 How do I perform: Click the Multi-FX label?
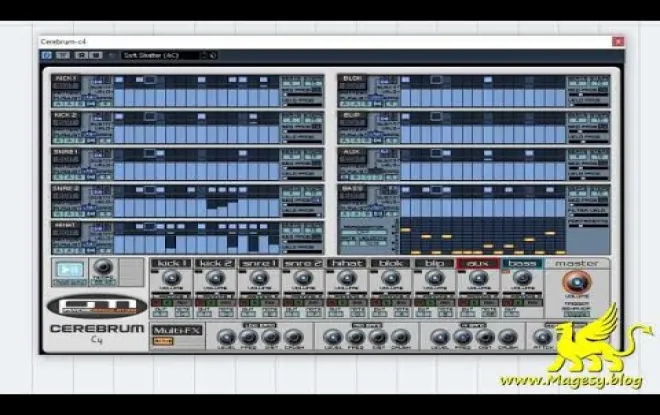[177, 330]
